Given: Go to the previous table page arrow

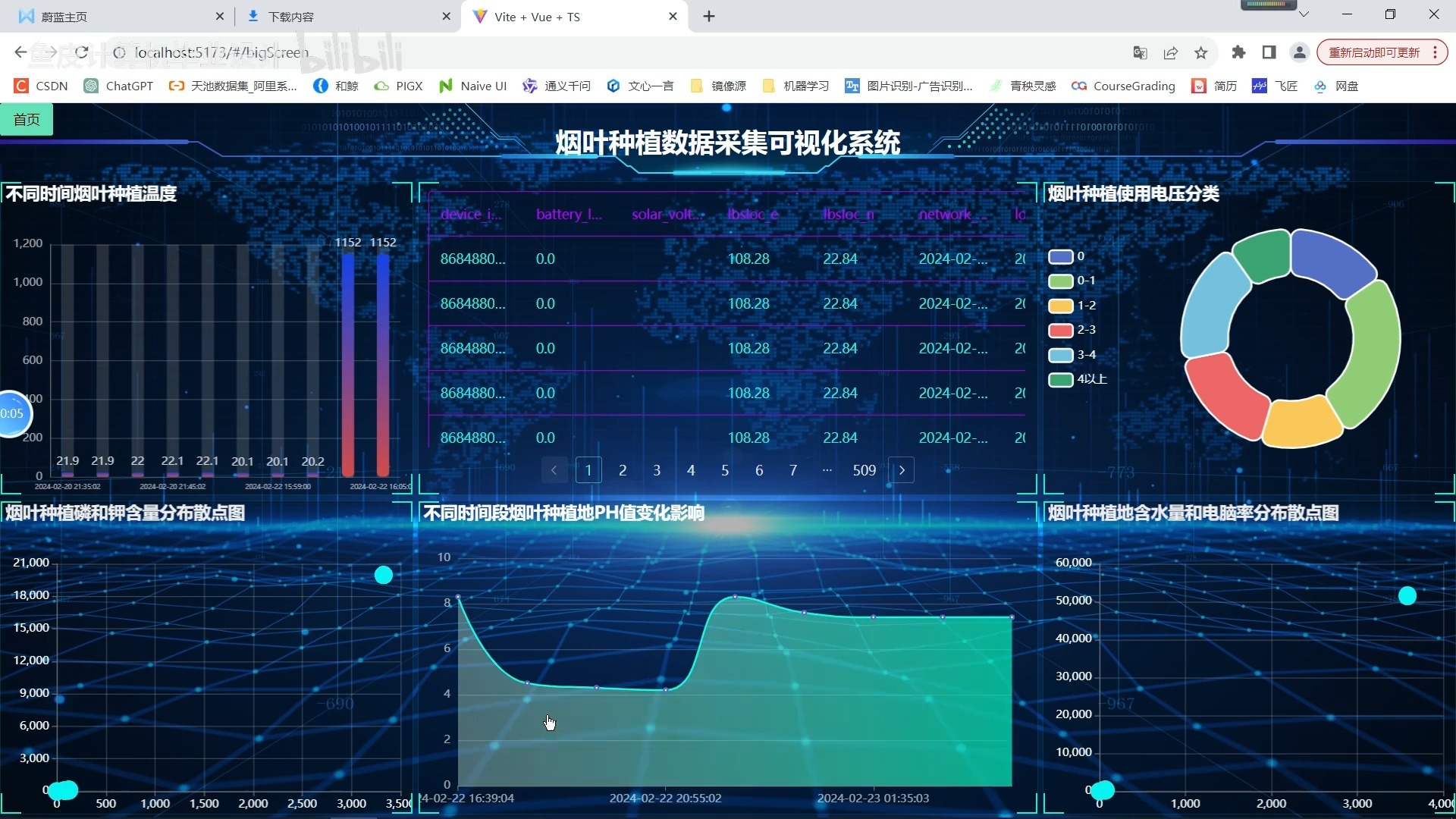Looking at the screenshot, I should coord(554,470).
